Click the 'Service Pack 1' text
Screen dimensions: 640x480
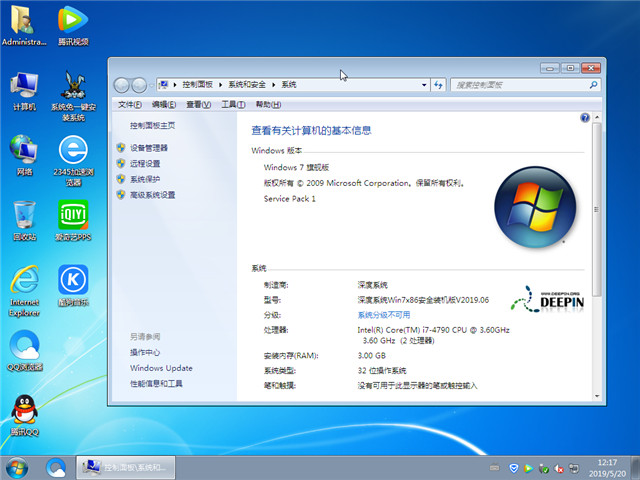pyautogui.click(x=289, y=199)
